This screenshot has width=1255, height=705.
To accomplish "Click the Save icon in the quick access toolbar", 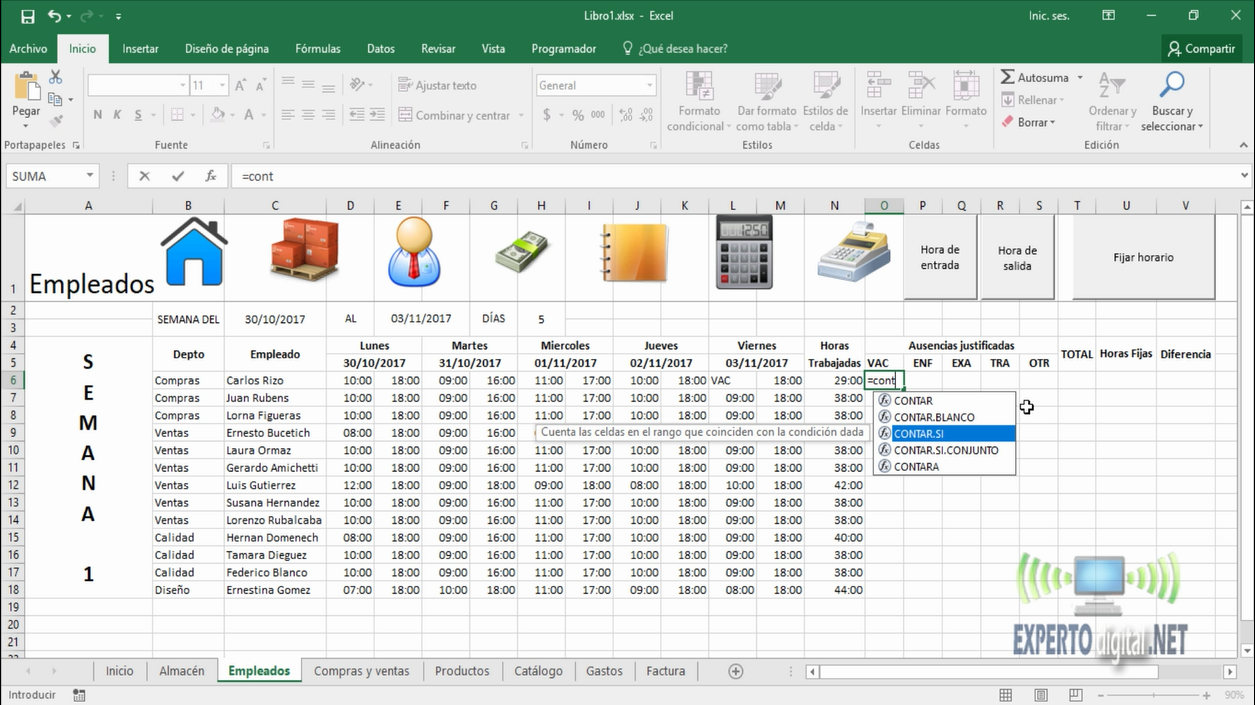I will tap(27, 16).
